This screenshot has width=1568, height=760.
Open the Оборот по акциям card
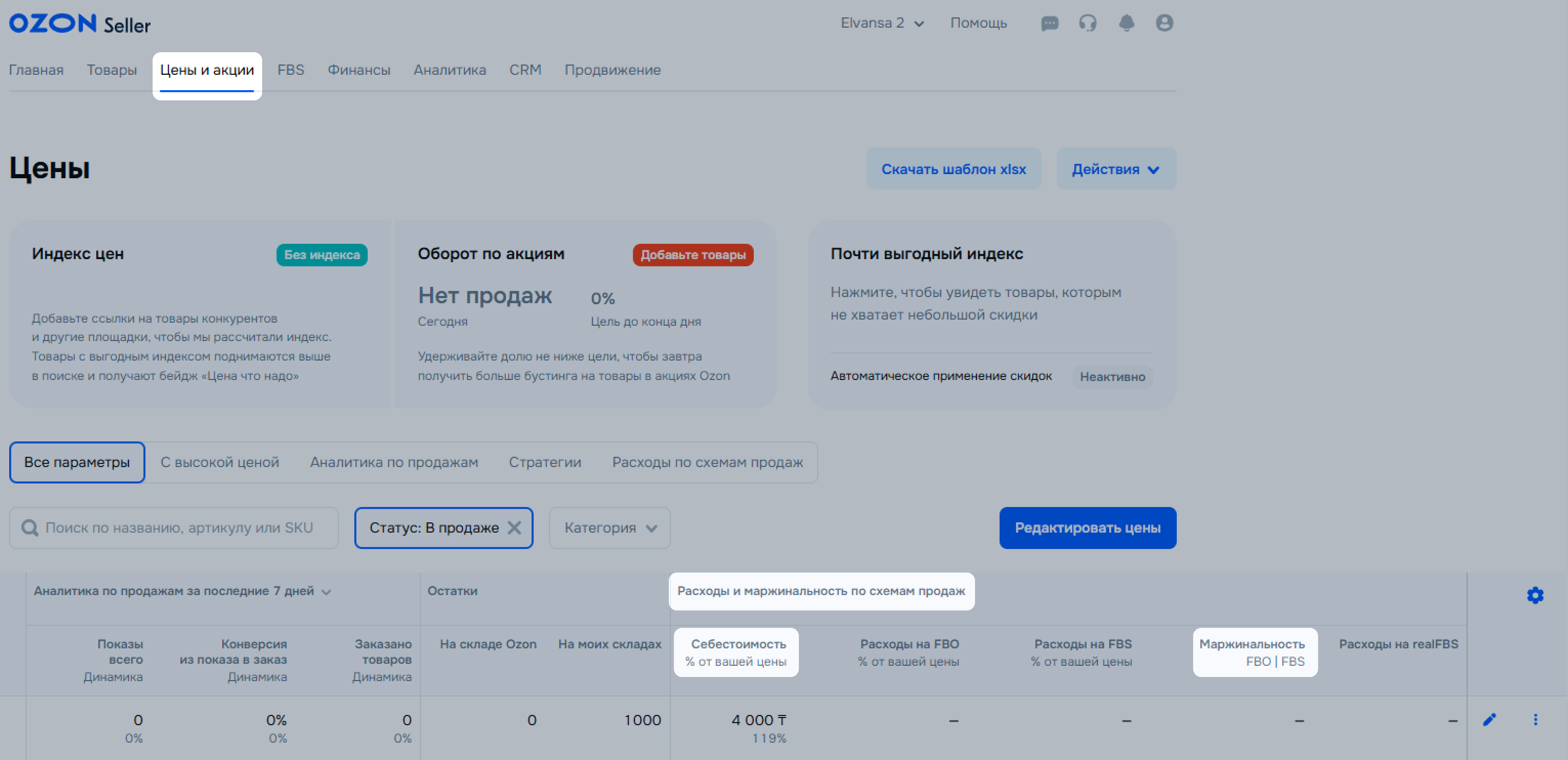click(585, 315)
